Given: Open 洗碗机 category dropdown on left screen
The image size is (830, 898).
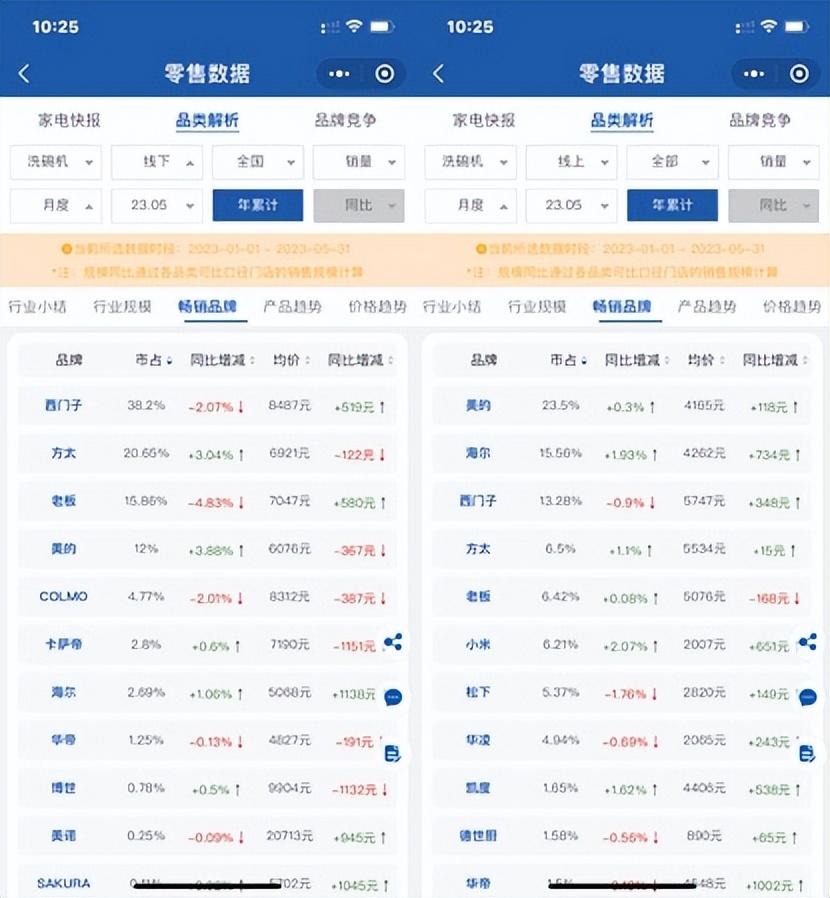Looking at the screenshot, I should [x=56, y=162].
